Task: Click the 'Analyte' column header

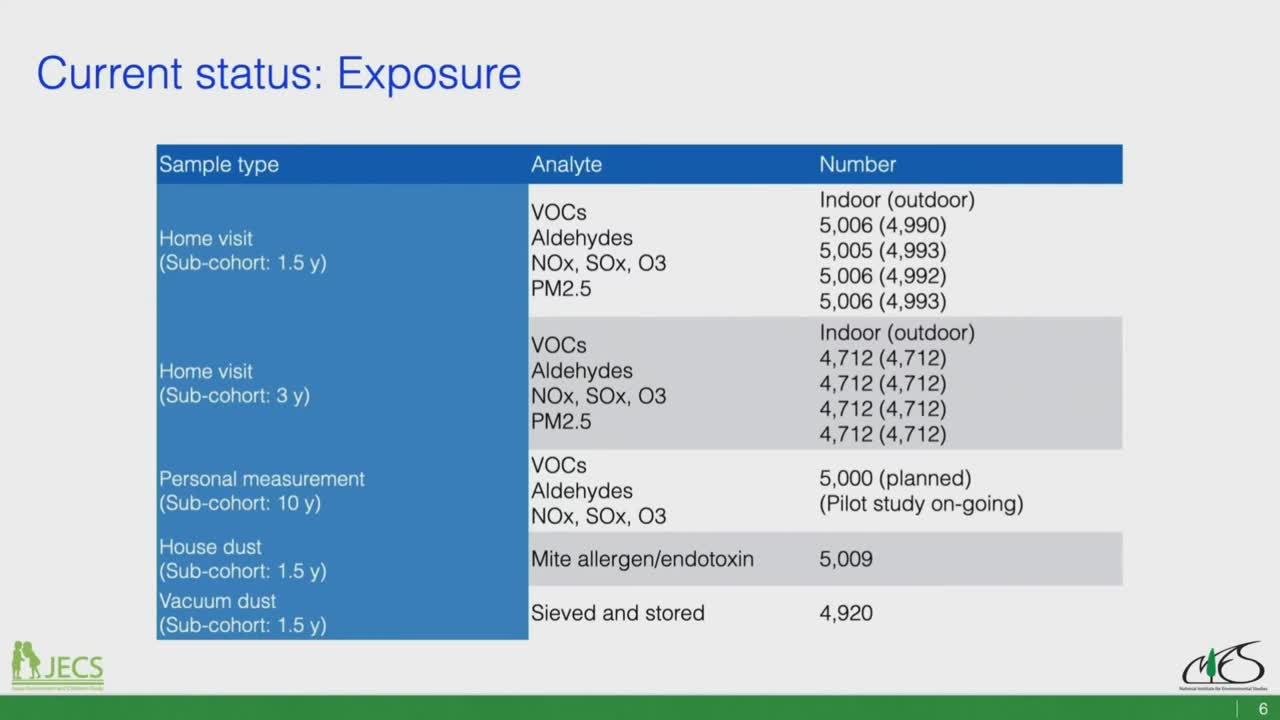Action: click(566, 165)
